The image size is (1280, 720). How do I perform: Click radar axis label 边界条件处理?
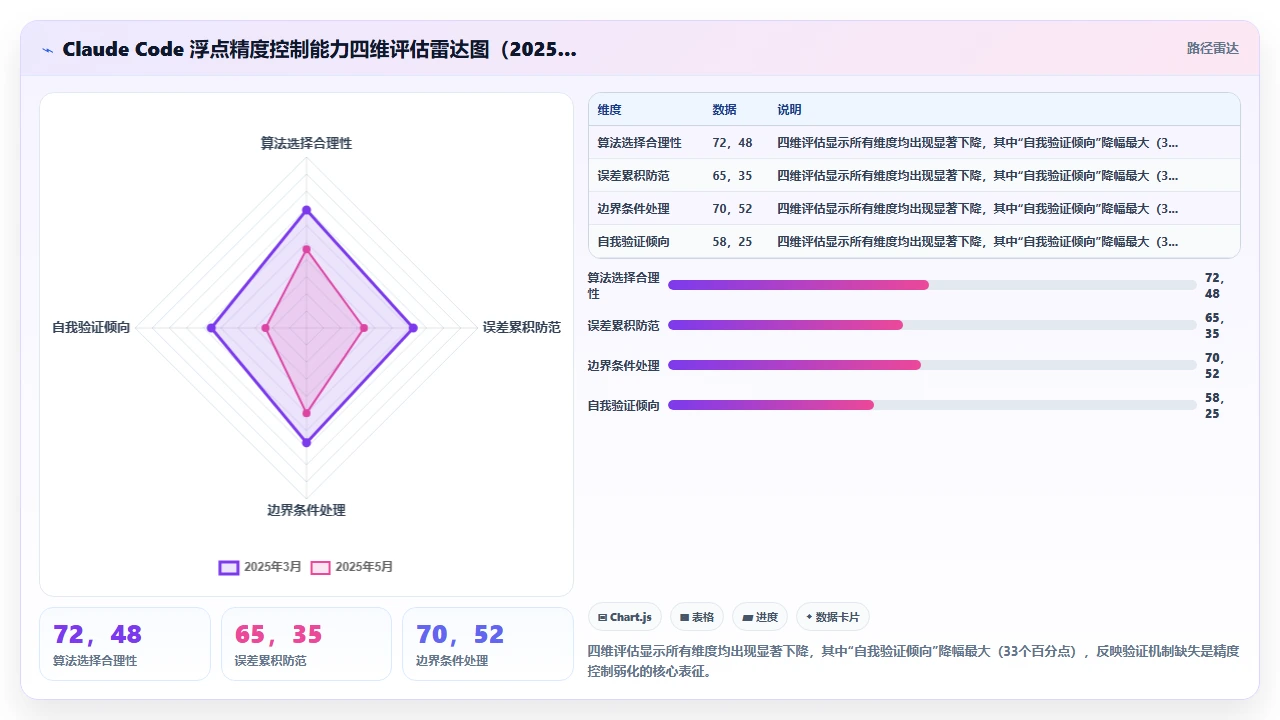click(x=306, y=510)
